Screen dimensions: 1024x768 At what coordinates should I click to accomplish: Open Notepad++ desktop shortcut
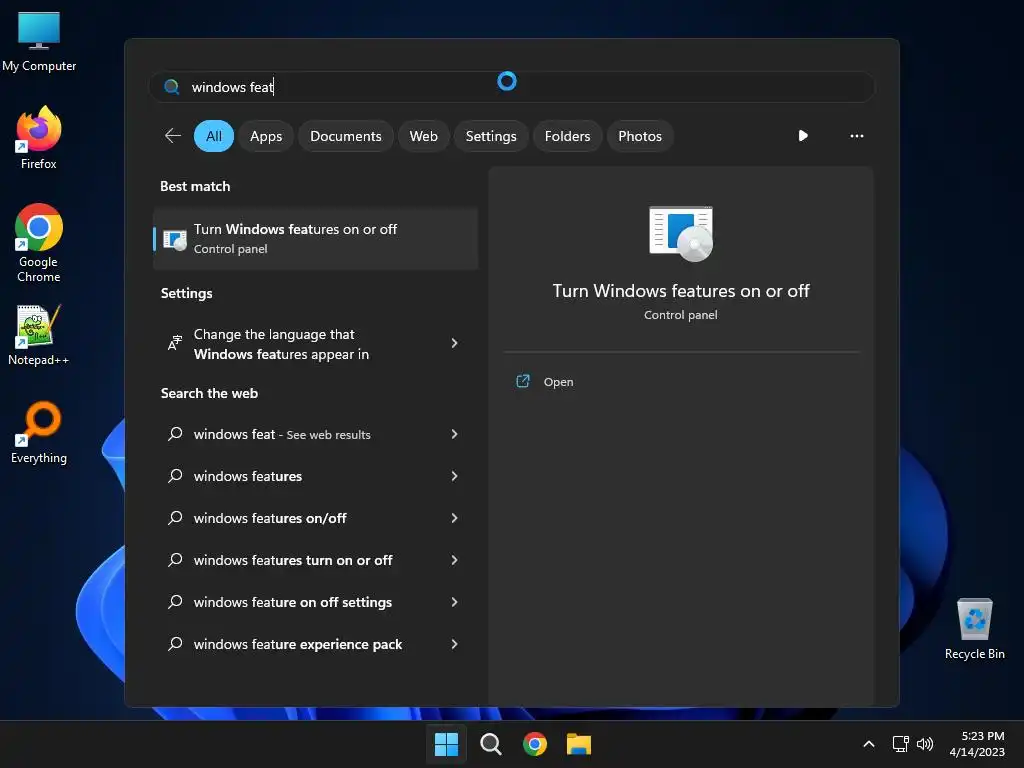point(39,335)
